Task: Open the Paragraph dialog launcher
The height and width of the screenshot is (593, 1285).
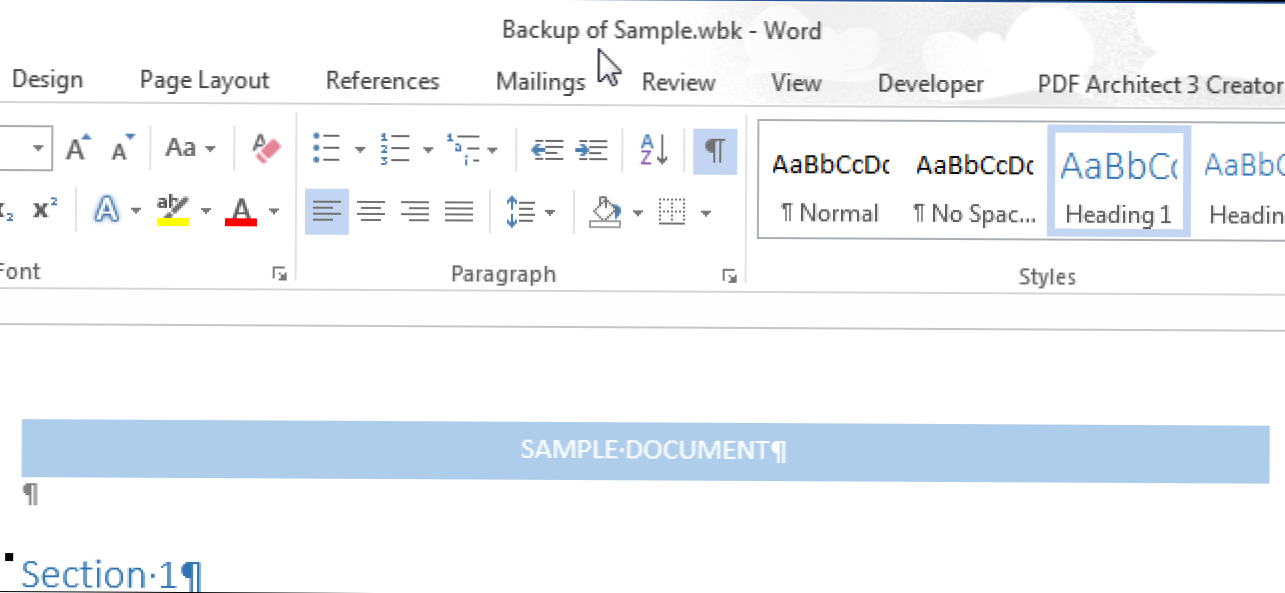Action: [x=730, y=276]
